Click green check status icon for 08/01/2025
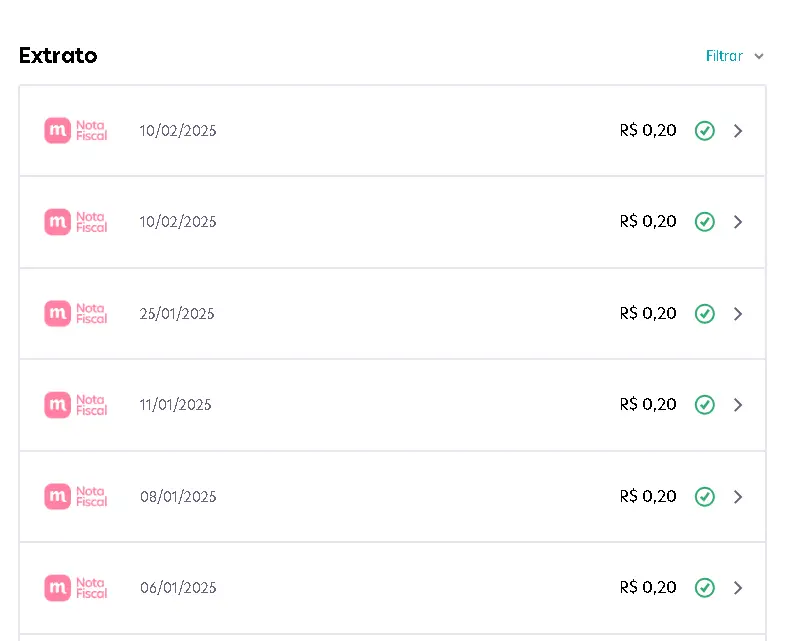This screenshot has height=641, width=802. click(704, 496)
